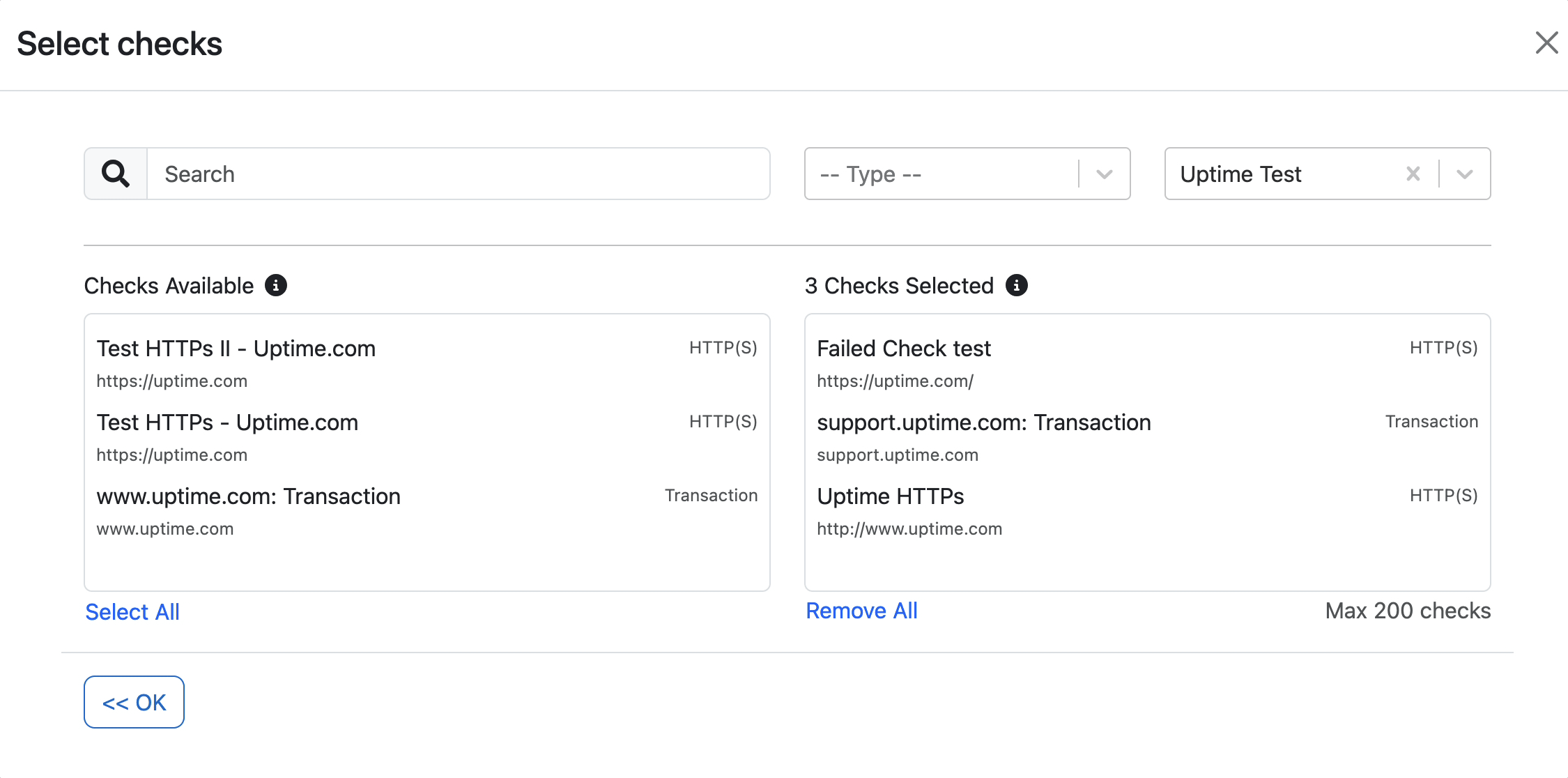
Task: Click the info icon beside Checks Available
Action: pos(276,285)
